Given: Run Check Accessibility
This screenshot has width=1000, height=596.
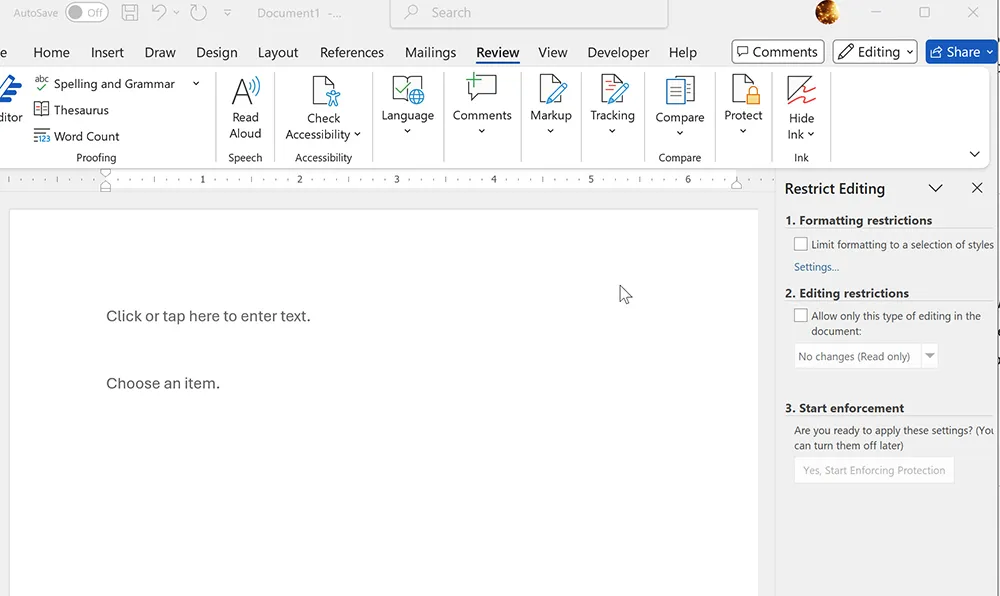Looking at the screenshot, I should [322, 105].
